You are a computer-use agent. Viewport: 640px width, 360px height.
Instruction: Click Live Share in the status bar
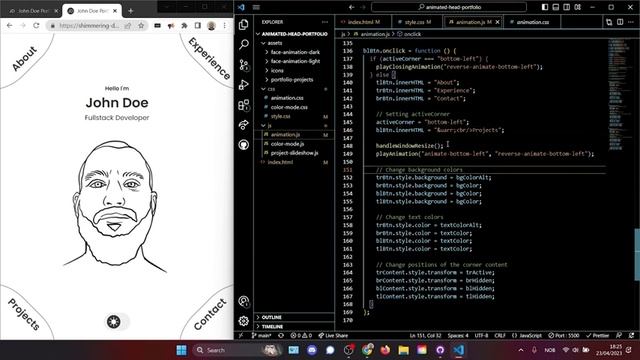tap(333, 336)
